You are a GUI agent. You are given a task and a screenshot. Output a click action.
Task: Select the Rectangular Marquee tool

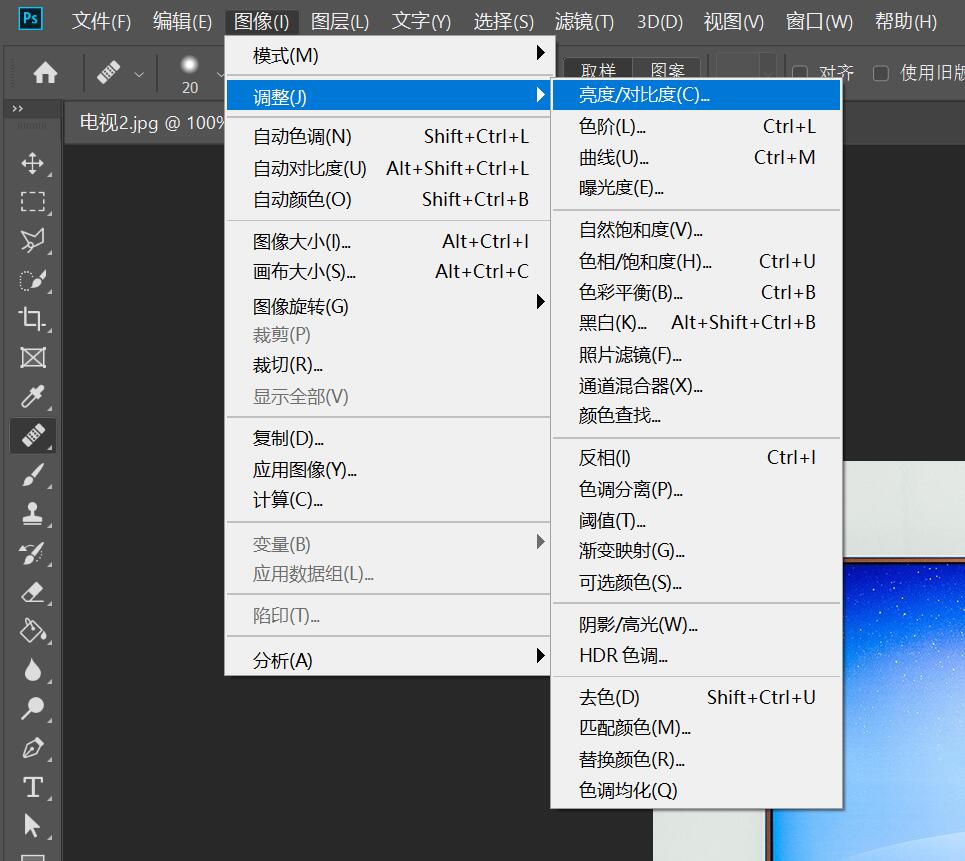pyautogui.click(x=33, y=202)
